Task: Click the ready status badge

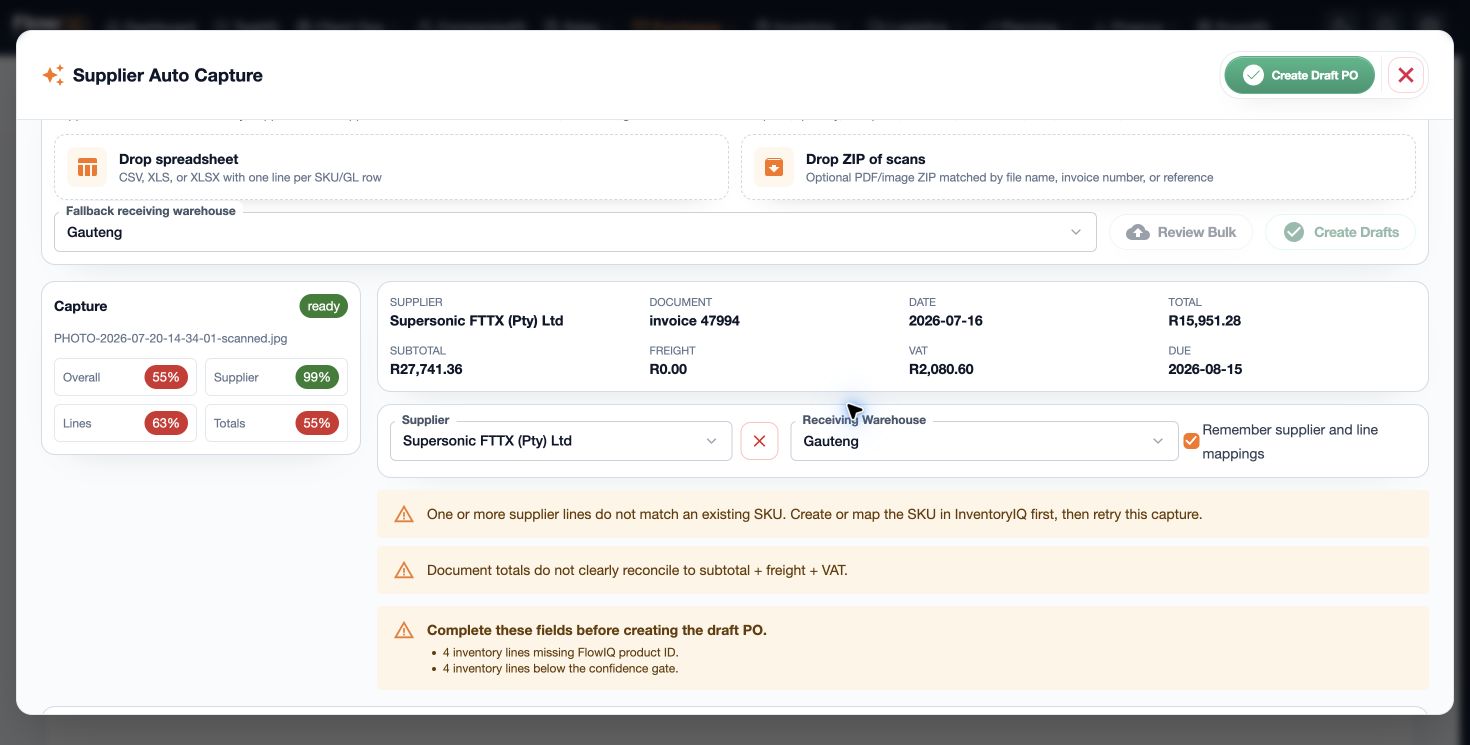Action: click(323, 306)
